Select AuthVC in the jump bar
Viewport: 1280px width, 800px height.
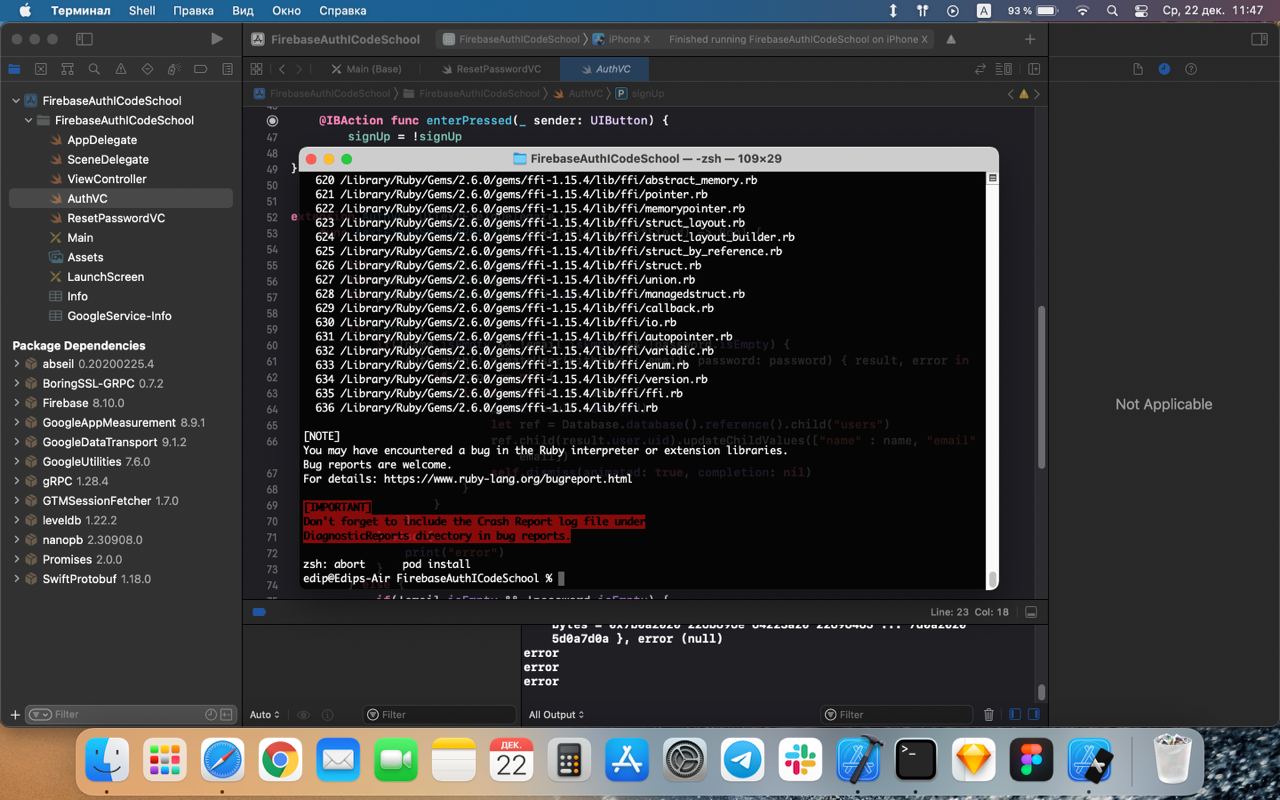pyautogui.click(x=579, y=93)
